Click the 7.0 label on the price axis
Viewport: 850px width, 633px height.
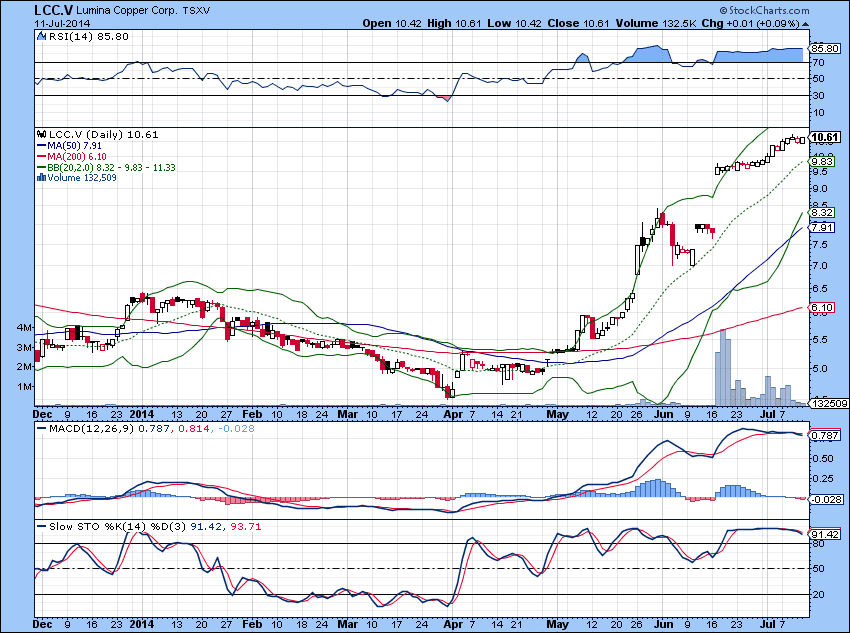pos(820,266)
